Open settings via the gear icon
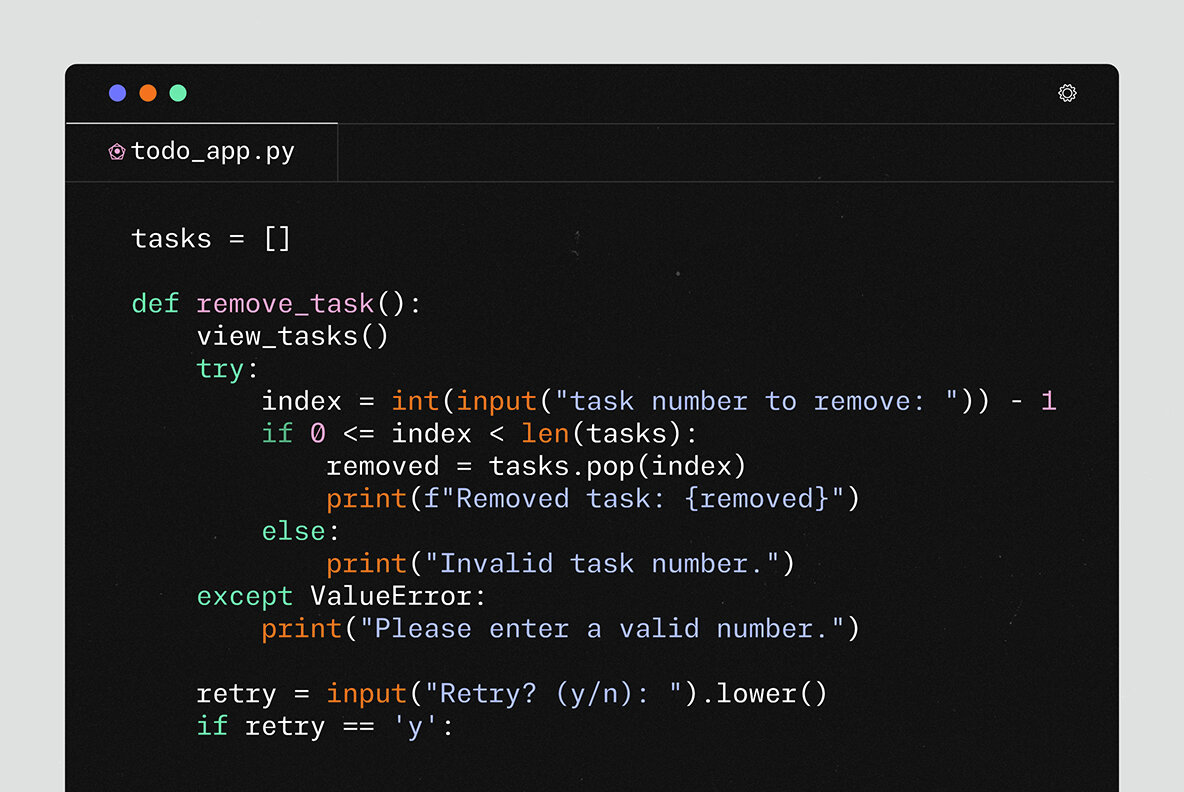Viewport: 1184px width, 792px height. pos(1067,93)
